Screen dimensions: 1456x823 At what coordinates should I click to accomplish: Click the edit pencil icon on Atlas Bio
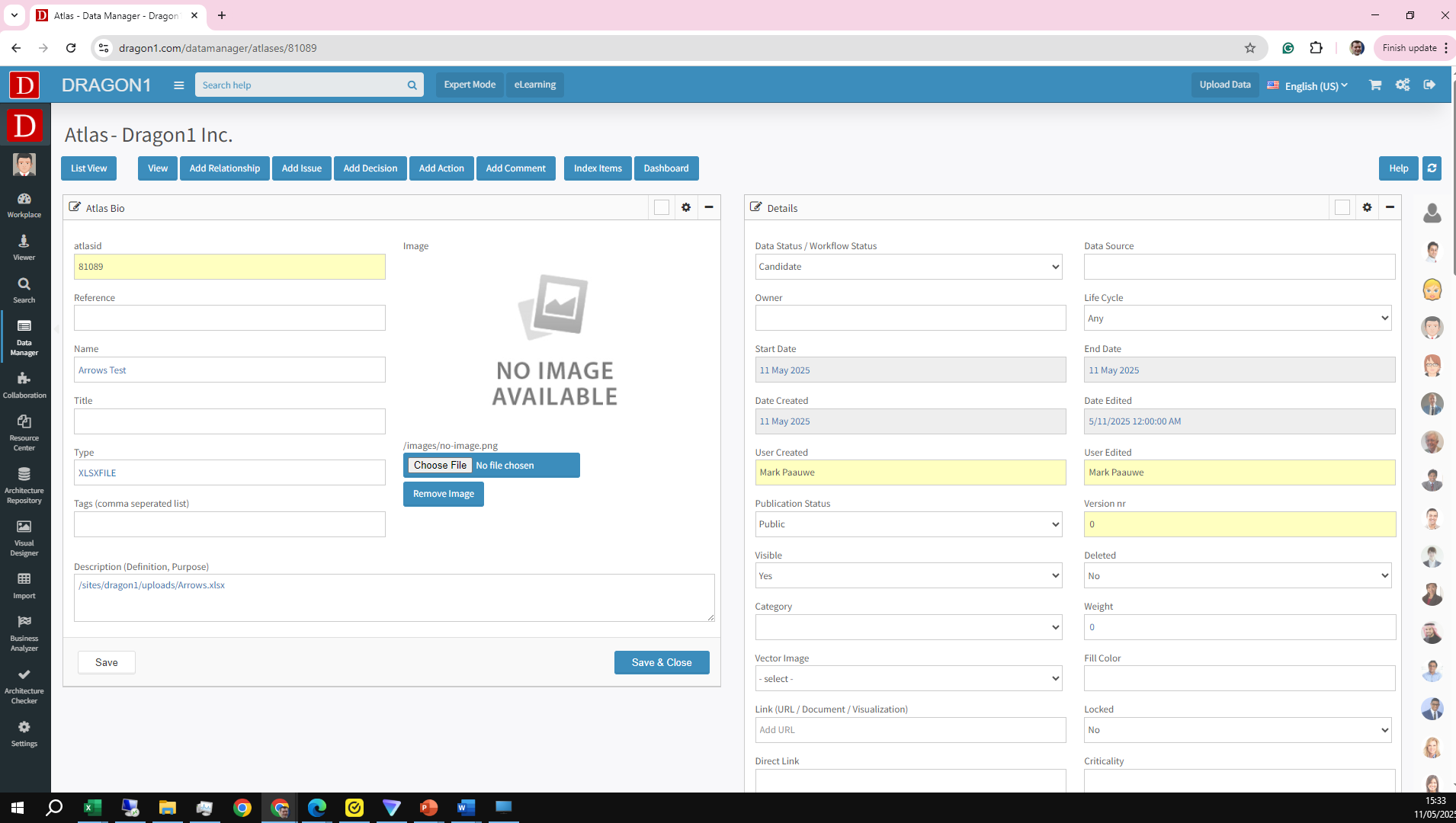click(75, 207)
